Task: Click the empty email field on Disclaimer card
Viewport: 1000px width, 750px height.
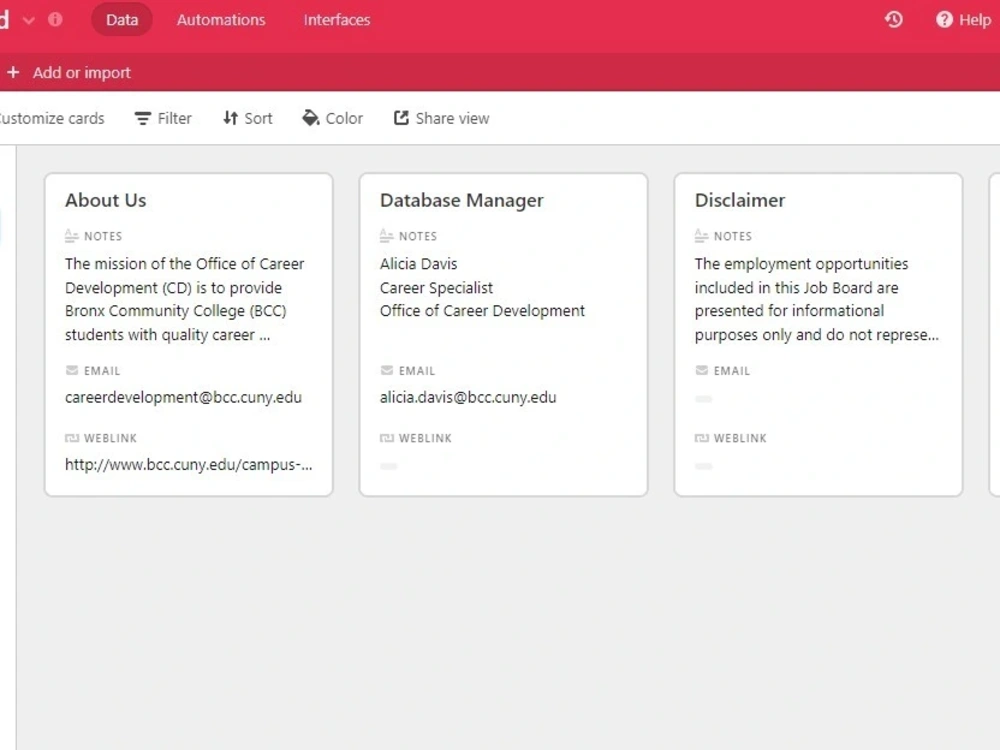Action: coord(703,399)
